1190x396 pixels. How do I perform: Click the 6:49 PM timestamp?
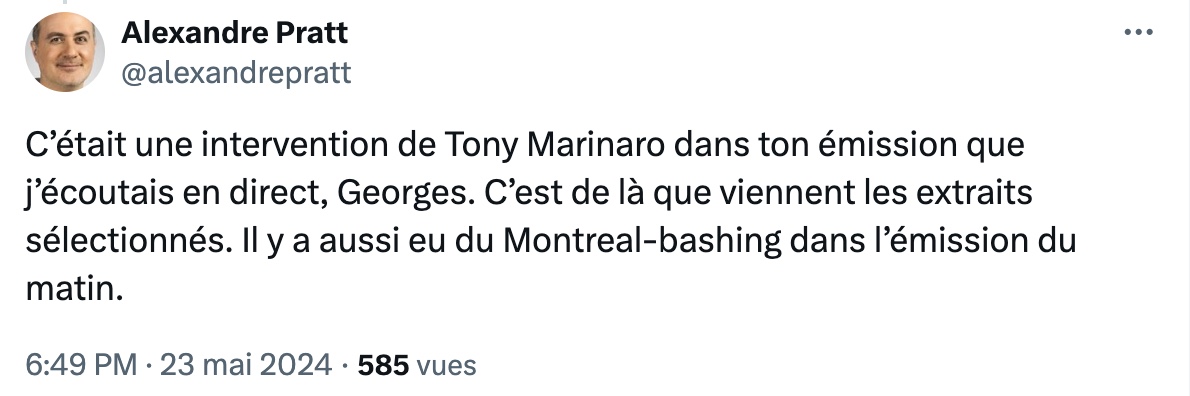81,365
